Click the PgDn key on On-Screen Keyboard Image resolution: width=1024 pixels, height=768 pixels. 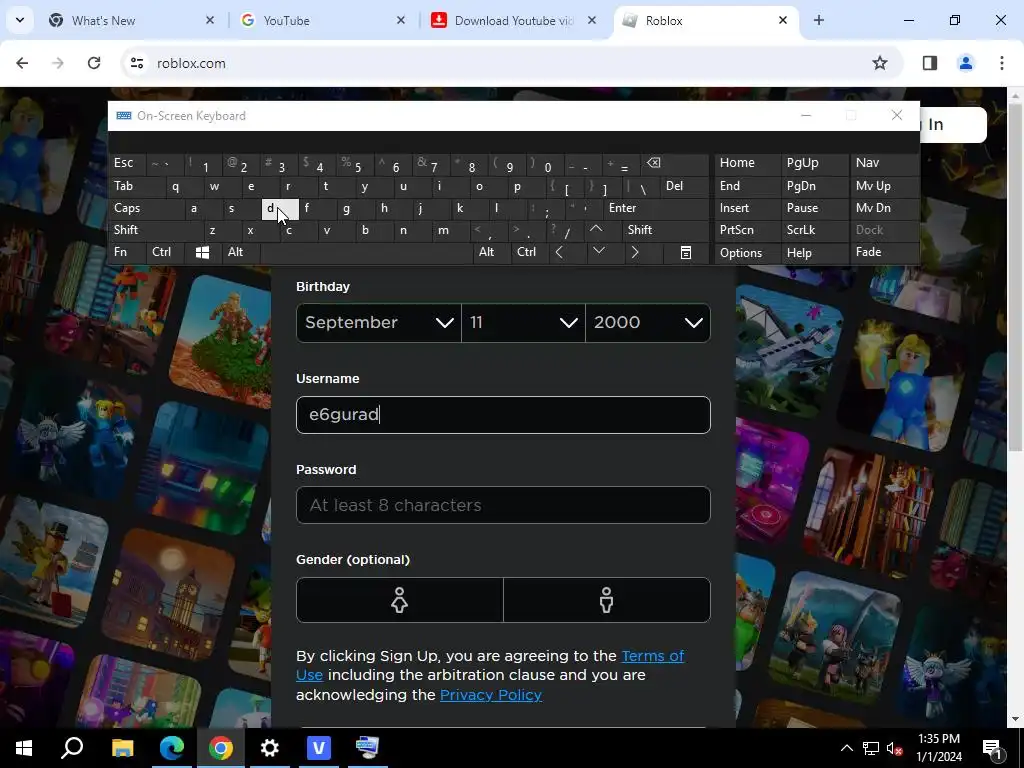(x=813, y=186)
